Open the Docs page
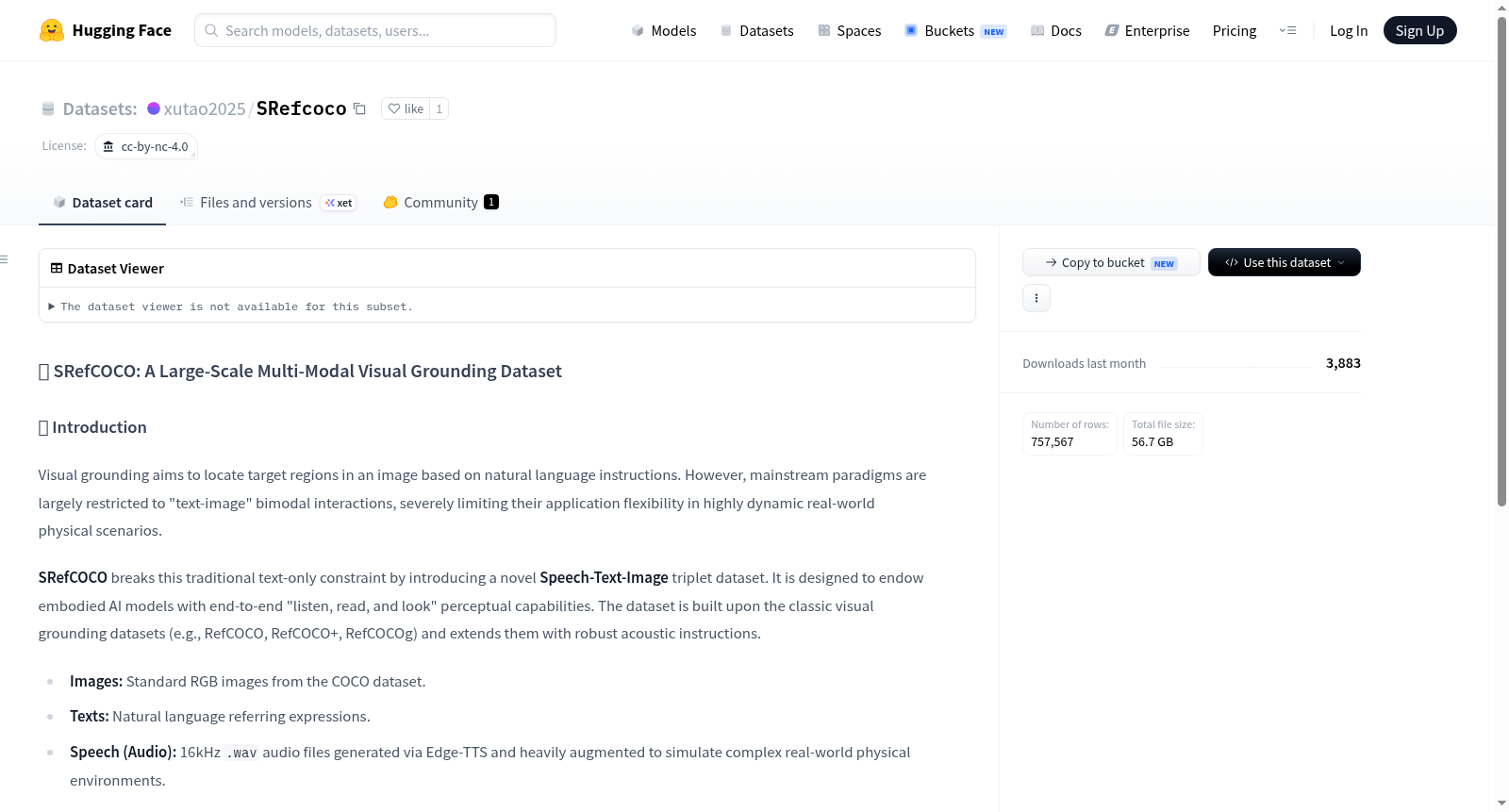Screen dimensions: 1509x812 point(1056,30)
